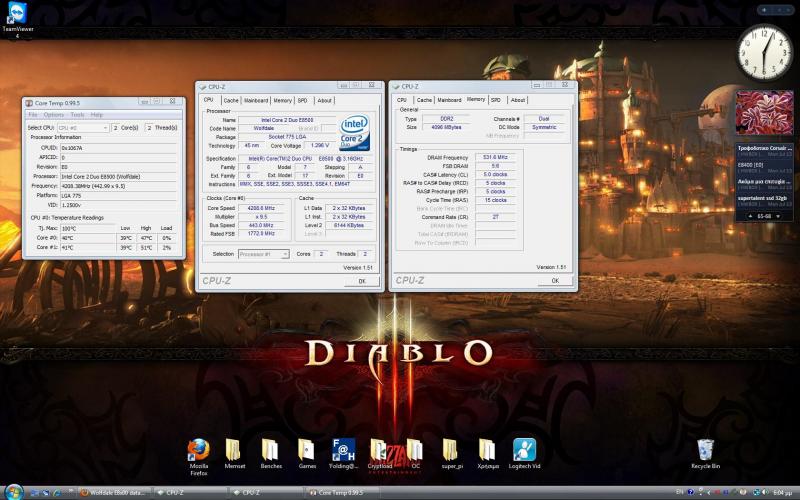Screen dimensions: 800x500
Task: Open About tab in right CPU-Z
Action: pos(517,100)
